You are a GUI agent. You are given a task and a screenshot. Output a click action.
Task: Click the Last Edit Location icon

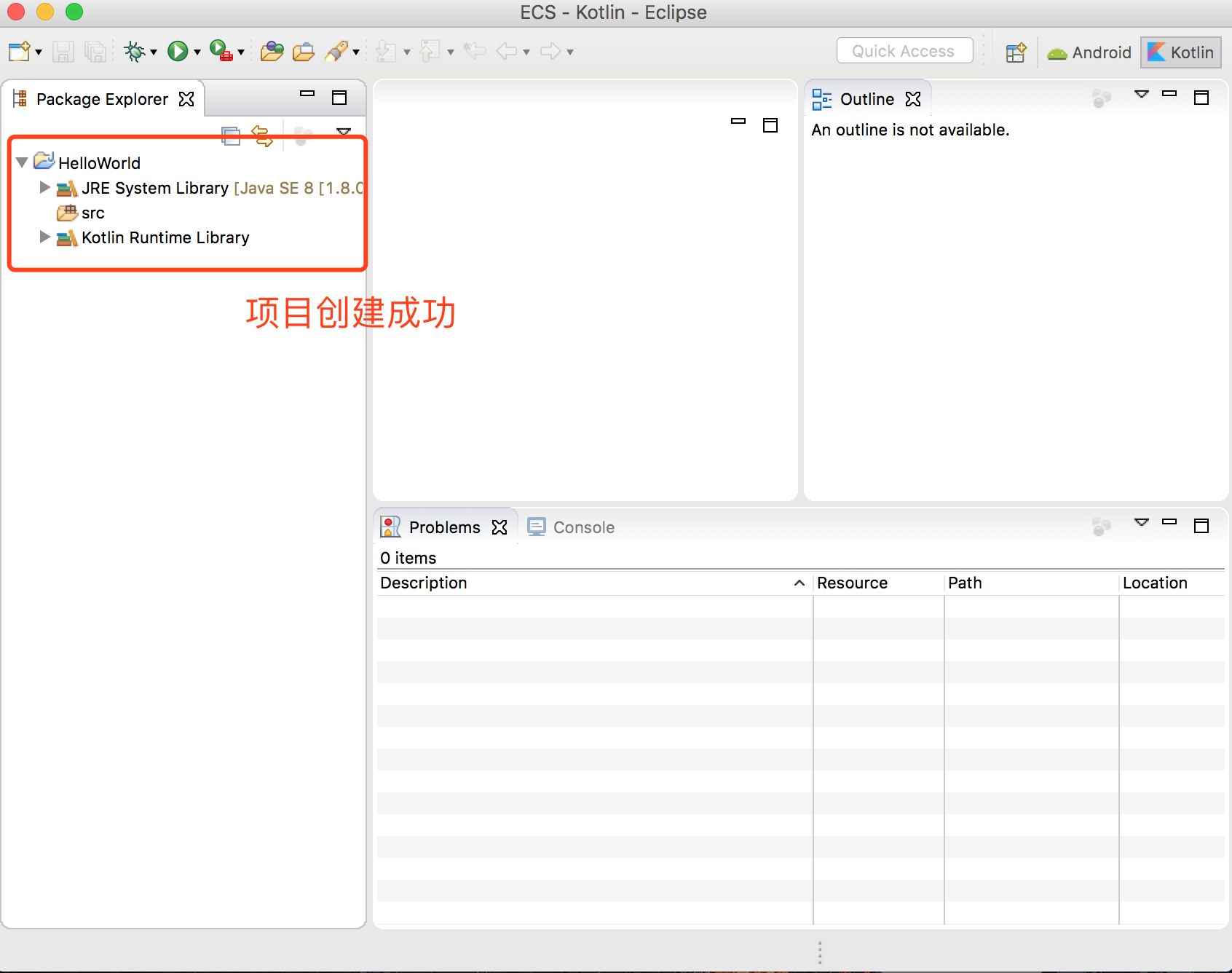click(x=475, y=51)
